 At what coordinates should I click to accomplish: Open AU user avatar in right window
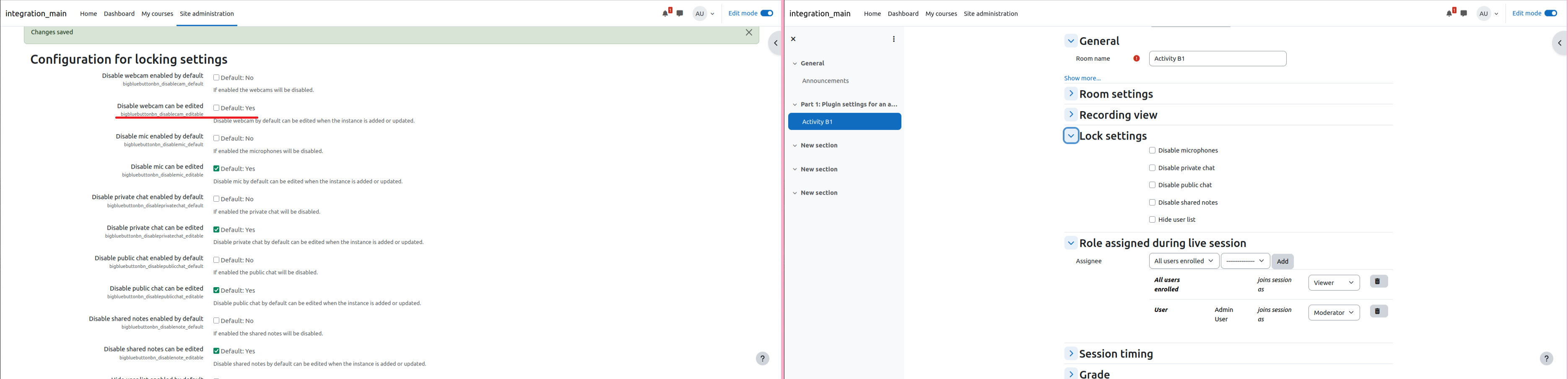pos(1484,13)
